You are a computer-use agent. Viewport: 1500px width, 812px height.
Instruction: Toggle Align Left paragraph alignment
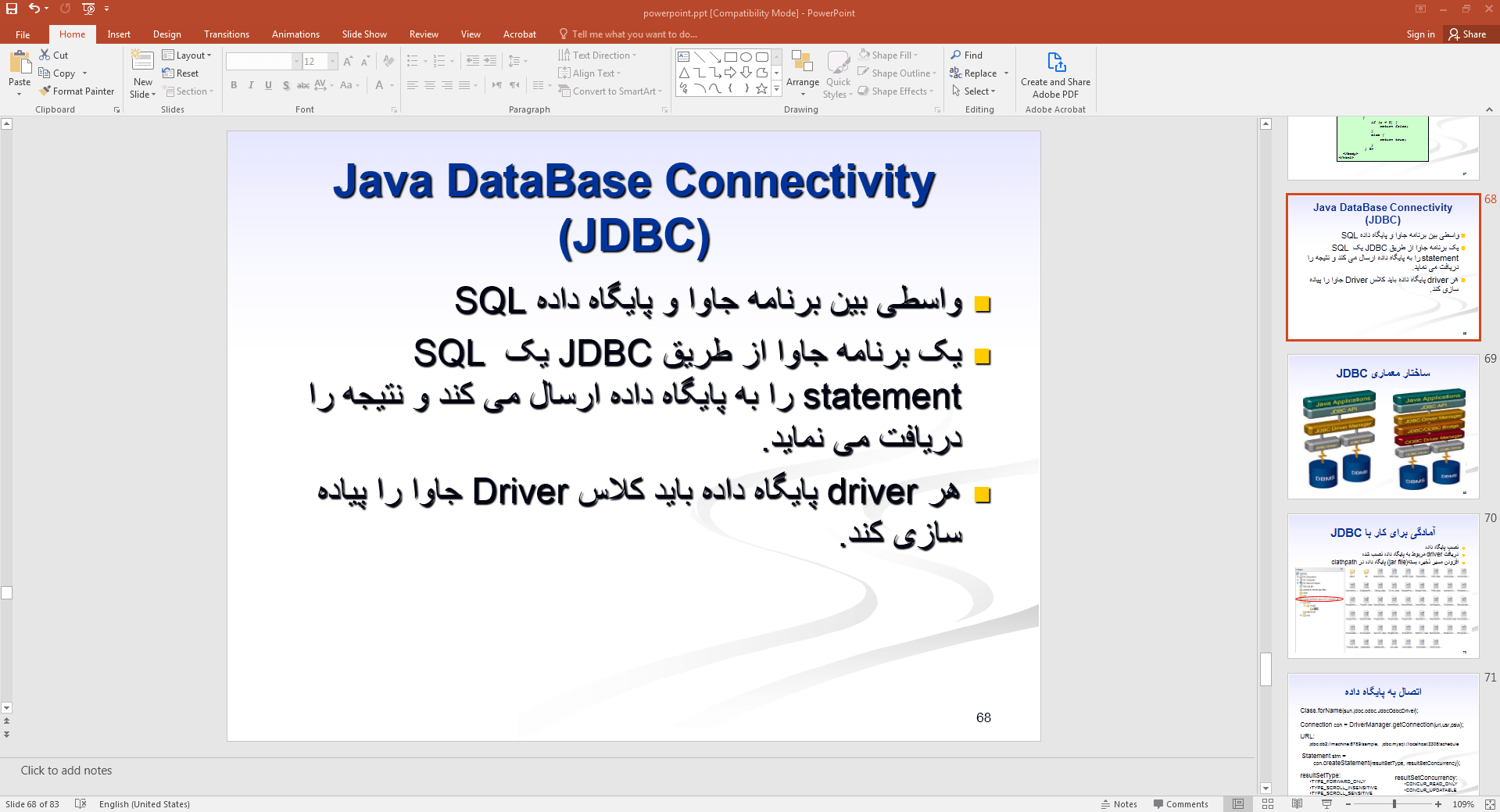(413, 85)
